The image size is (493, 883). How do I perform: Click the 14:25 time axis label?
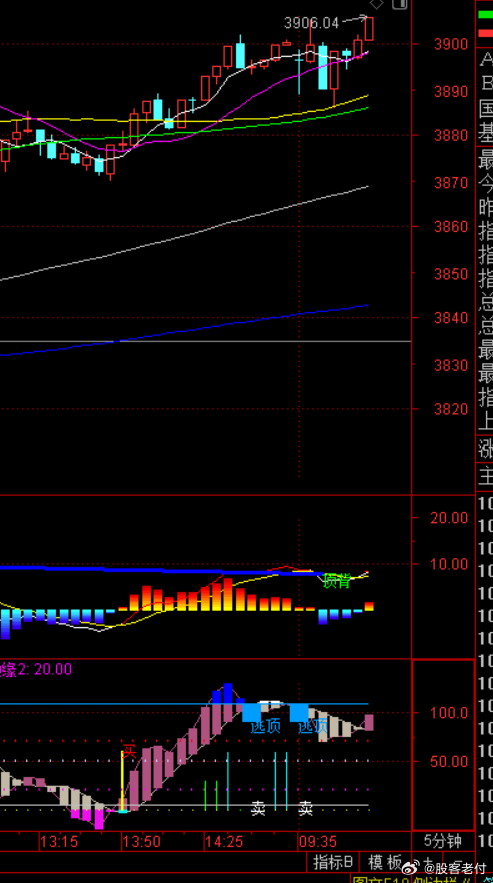(224, 841)
